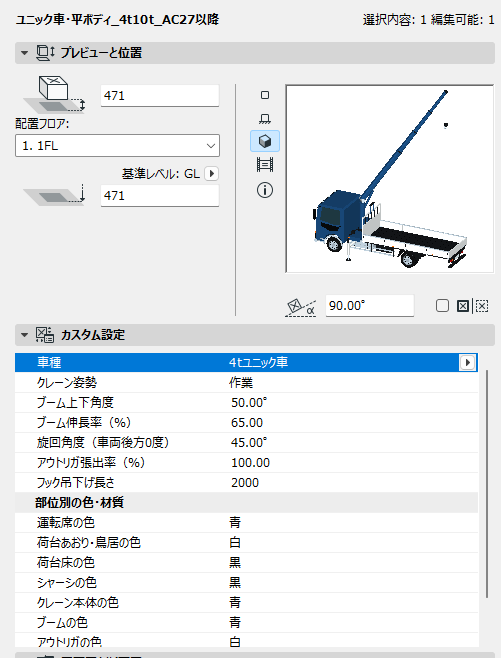Enable the checkbox next to the rotation angle
Image resolution: width=501 pixels, height=658 pixels.
442,306
